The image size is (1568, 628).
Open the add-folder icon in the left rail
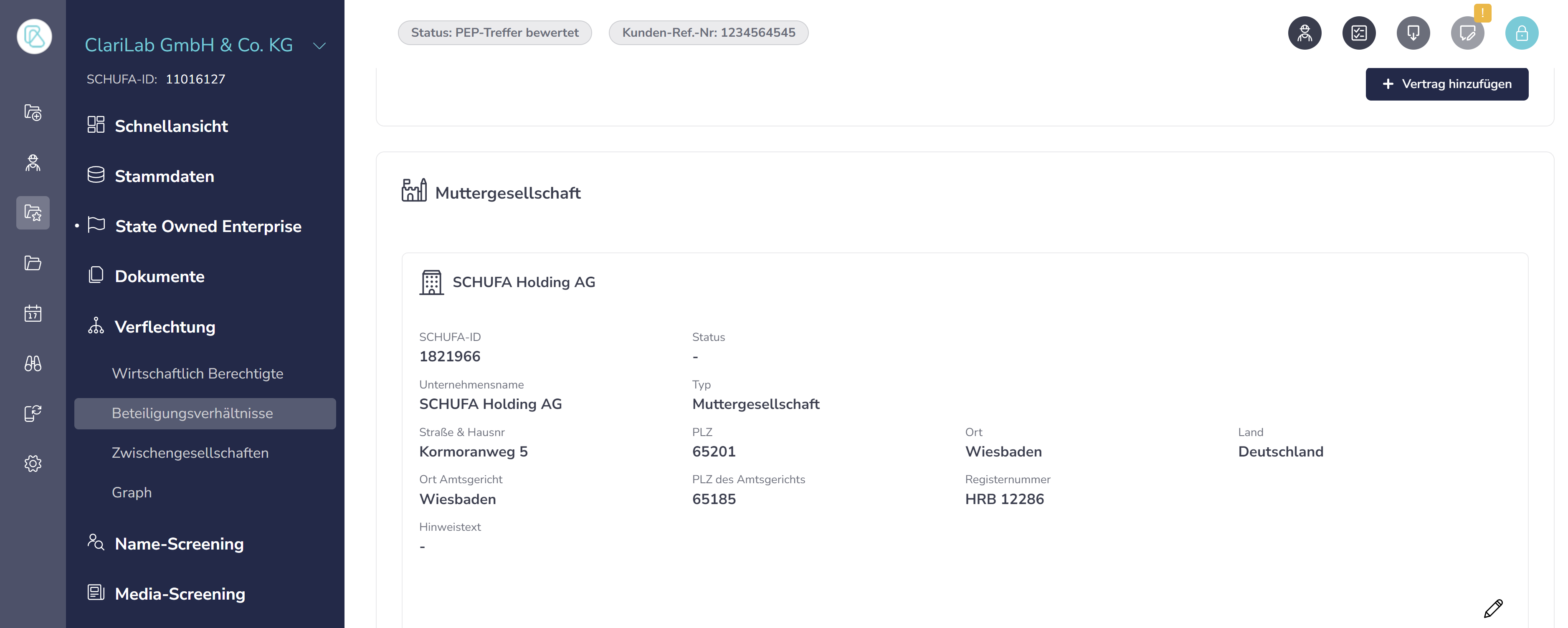pos(33,113)
